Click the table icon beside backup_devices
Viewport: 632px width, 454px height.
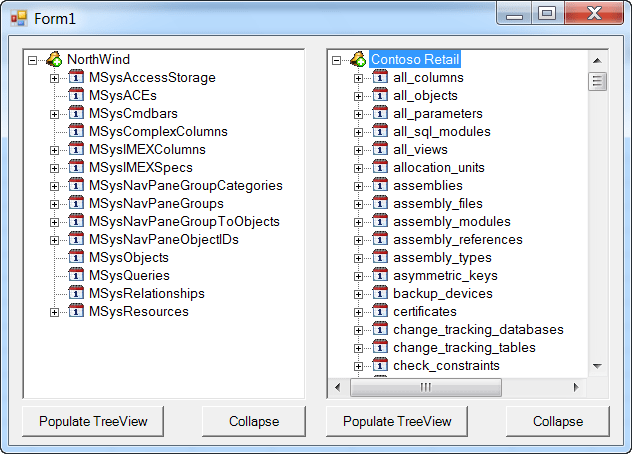(380, 293)
